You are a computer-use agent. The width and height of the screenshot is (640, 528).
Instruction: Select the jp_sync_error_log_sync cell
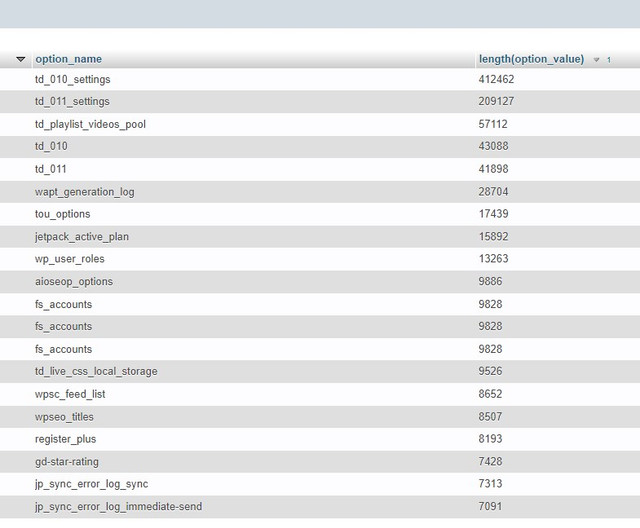pos(91,484)
